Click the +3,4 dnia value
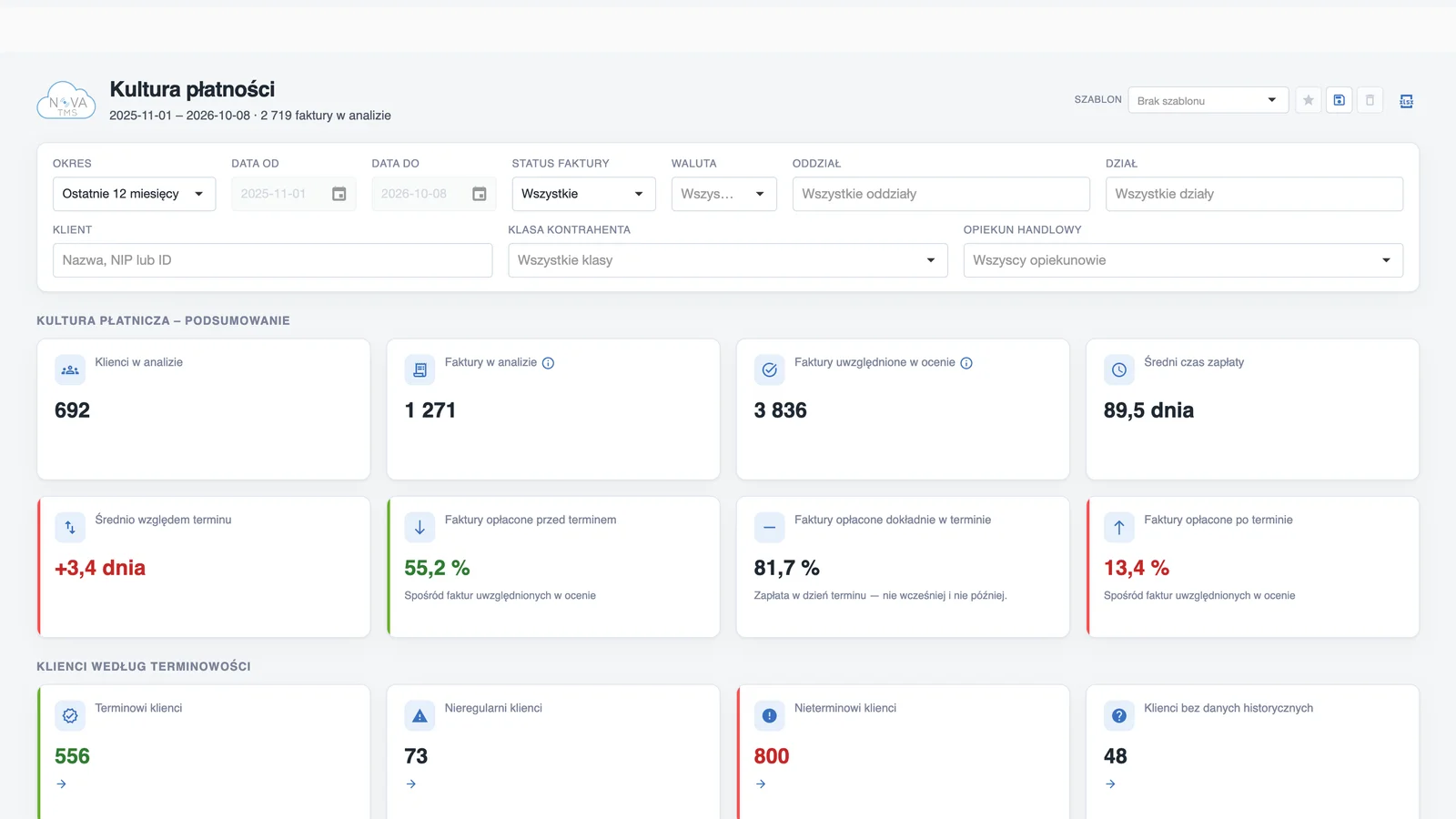Viewport: 1456px width, 819px height. 100,568
